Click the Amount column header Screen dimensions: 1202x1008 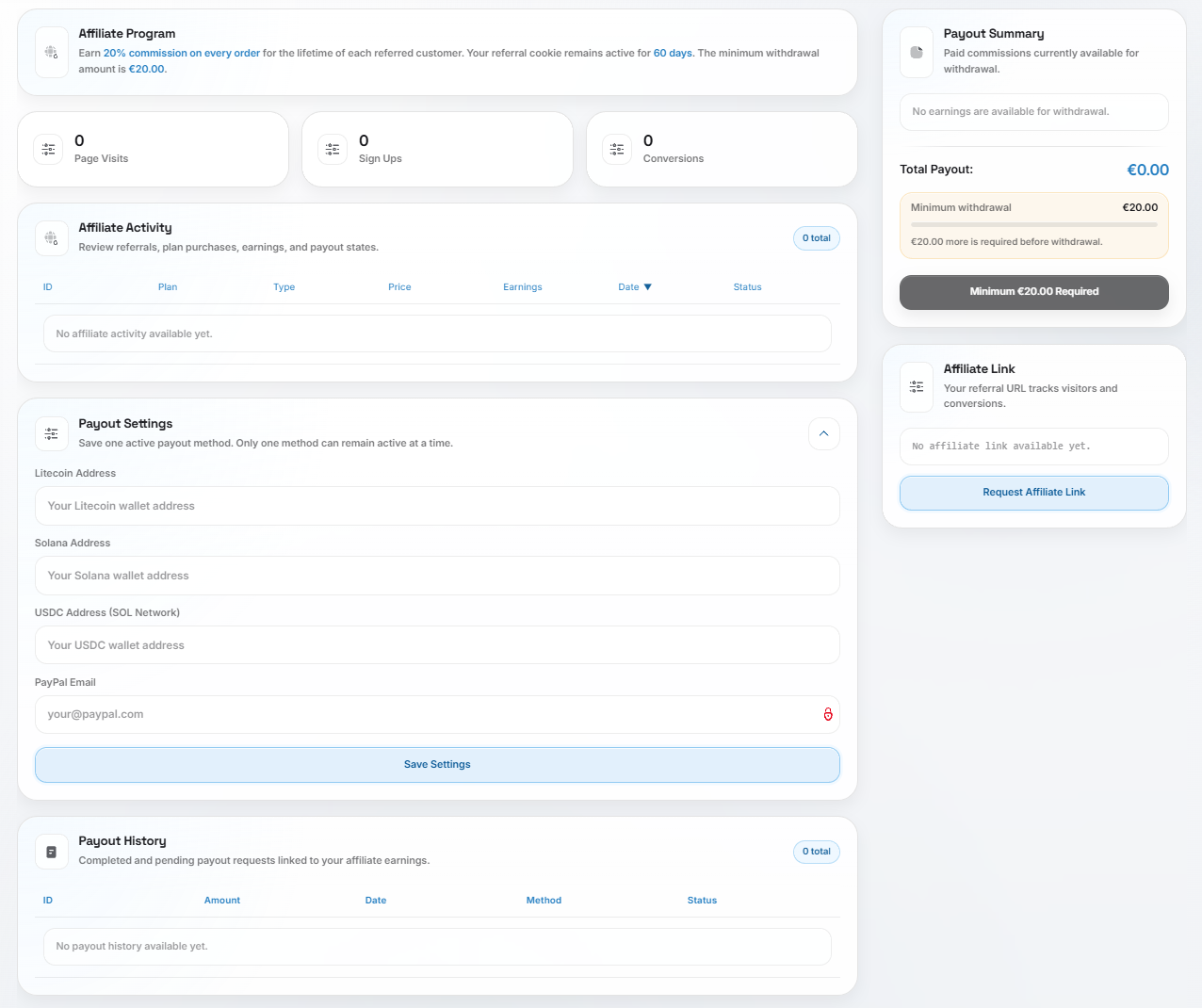click(222, 901)
